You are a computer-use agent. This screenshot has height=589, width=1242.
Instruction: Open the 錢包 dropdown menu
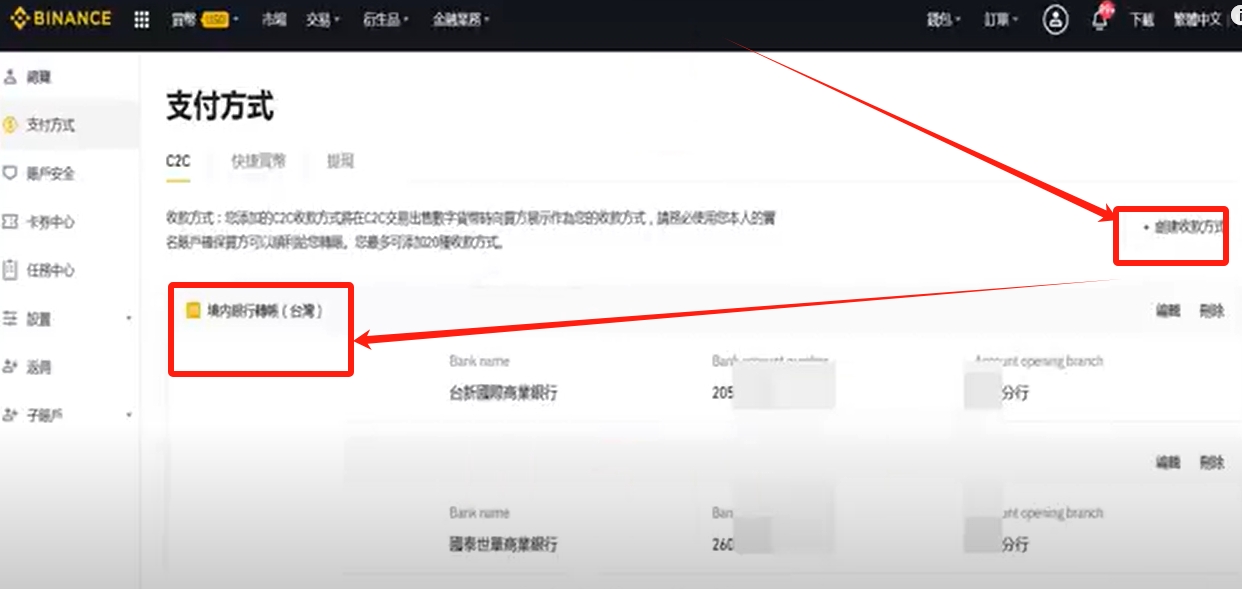coord(943,20)
